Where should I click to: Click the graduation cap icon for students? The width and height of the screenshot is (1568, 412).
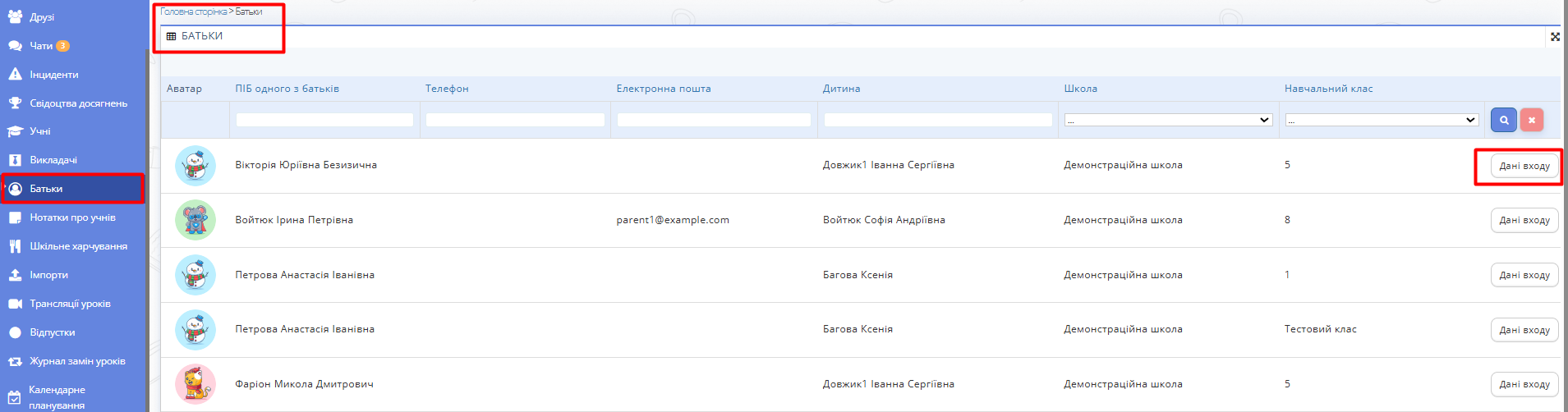point(15,131)
